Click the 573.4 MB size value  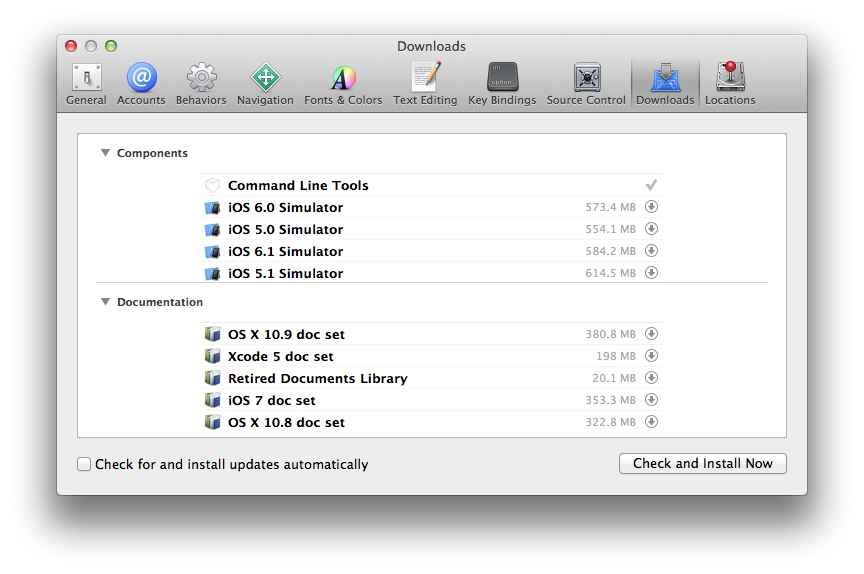pyautogui.click(x=611, y=207)
